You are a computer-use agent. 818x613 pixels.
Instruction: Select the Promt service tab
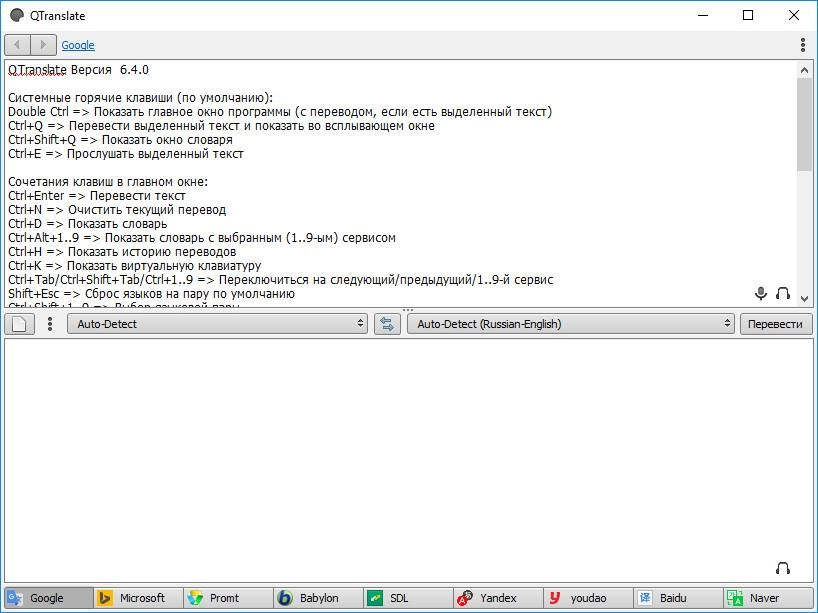[228, 598]
